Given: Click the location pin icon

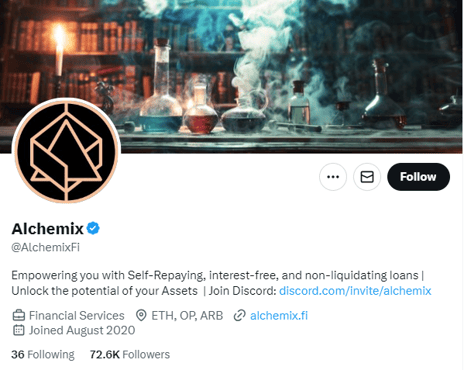Looking at the screenshot, I should [141, 315].
